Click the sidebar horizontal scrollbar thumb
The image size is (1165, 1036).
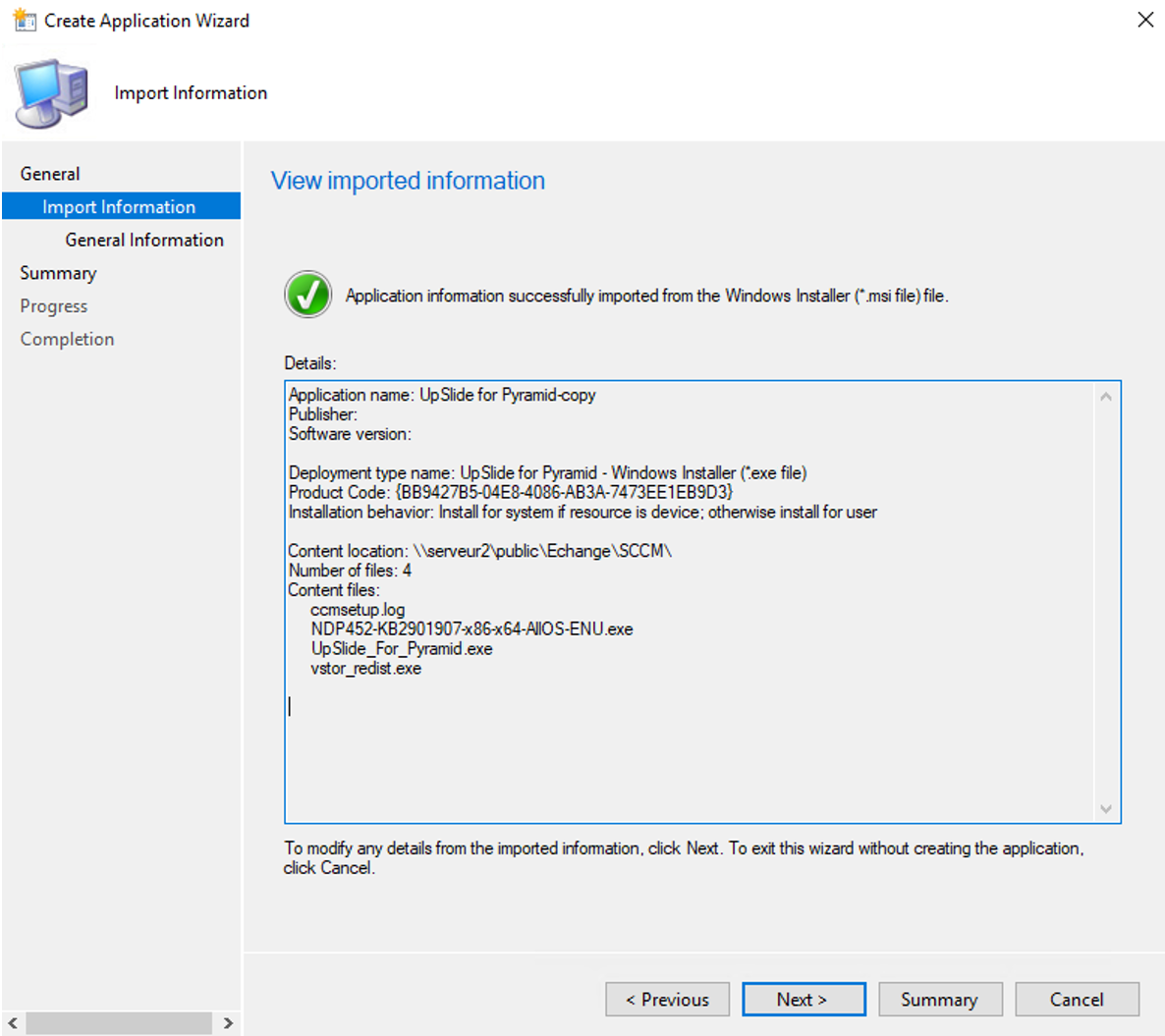[119, 1023]
